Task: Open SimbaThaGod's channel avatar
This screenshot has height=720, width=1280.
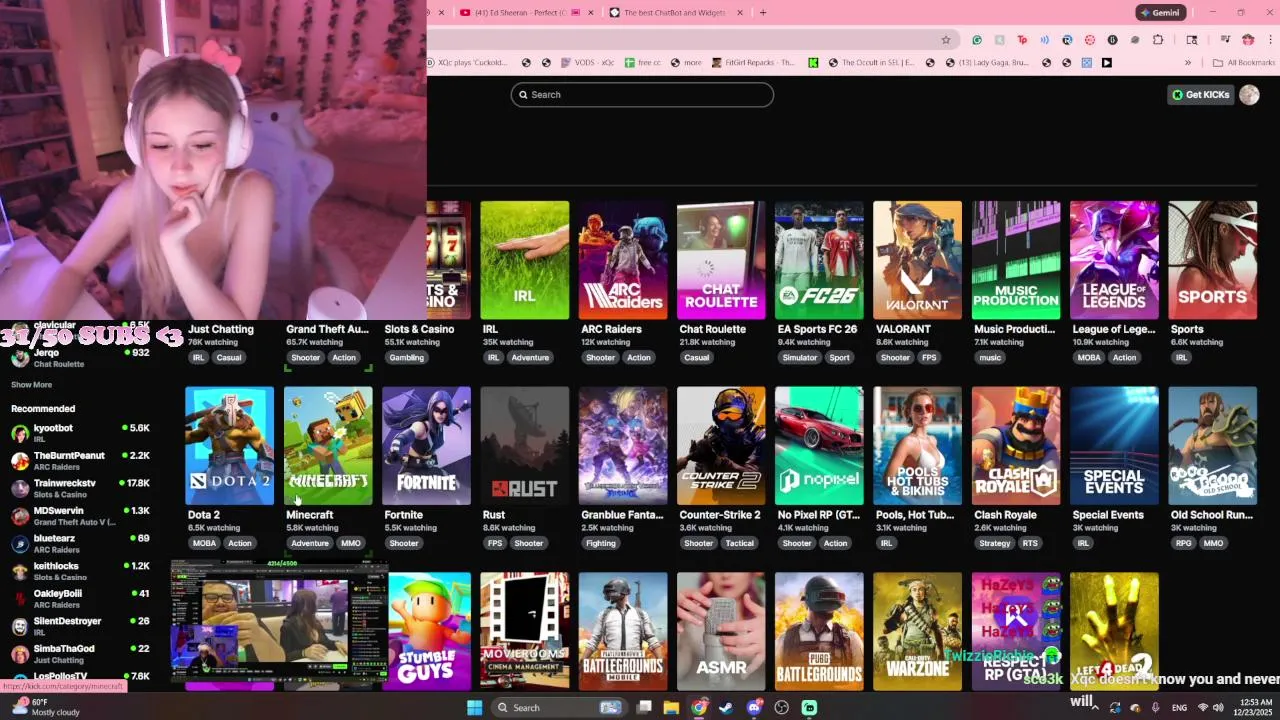Action: pyautogui.click(x=19, y=654)
